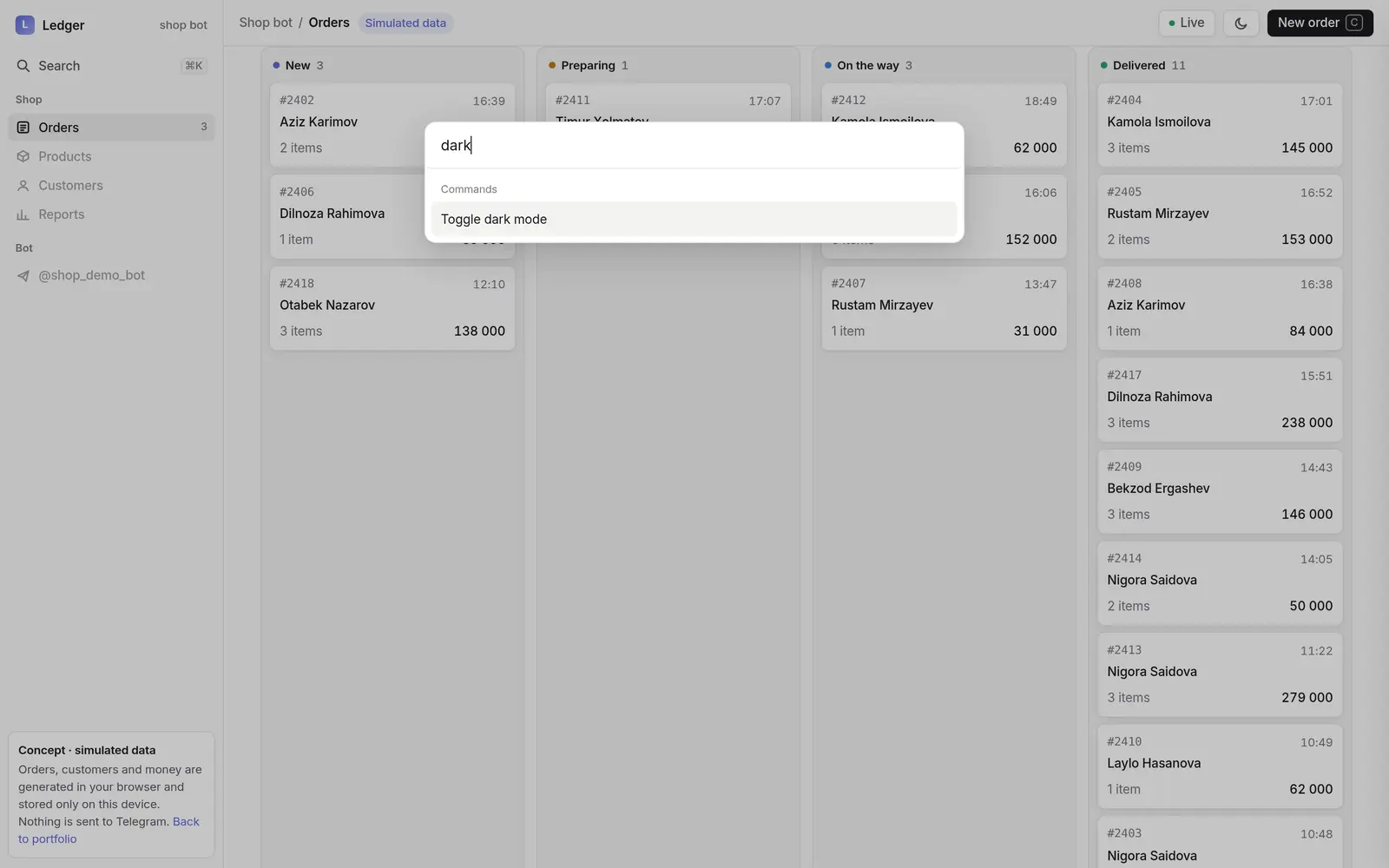This screenshot has height=868, width=1389.
Task: Select the Toggle dark mode command
Action: point(694,220)
